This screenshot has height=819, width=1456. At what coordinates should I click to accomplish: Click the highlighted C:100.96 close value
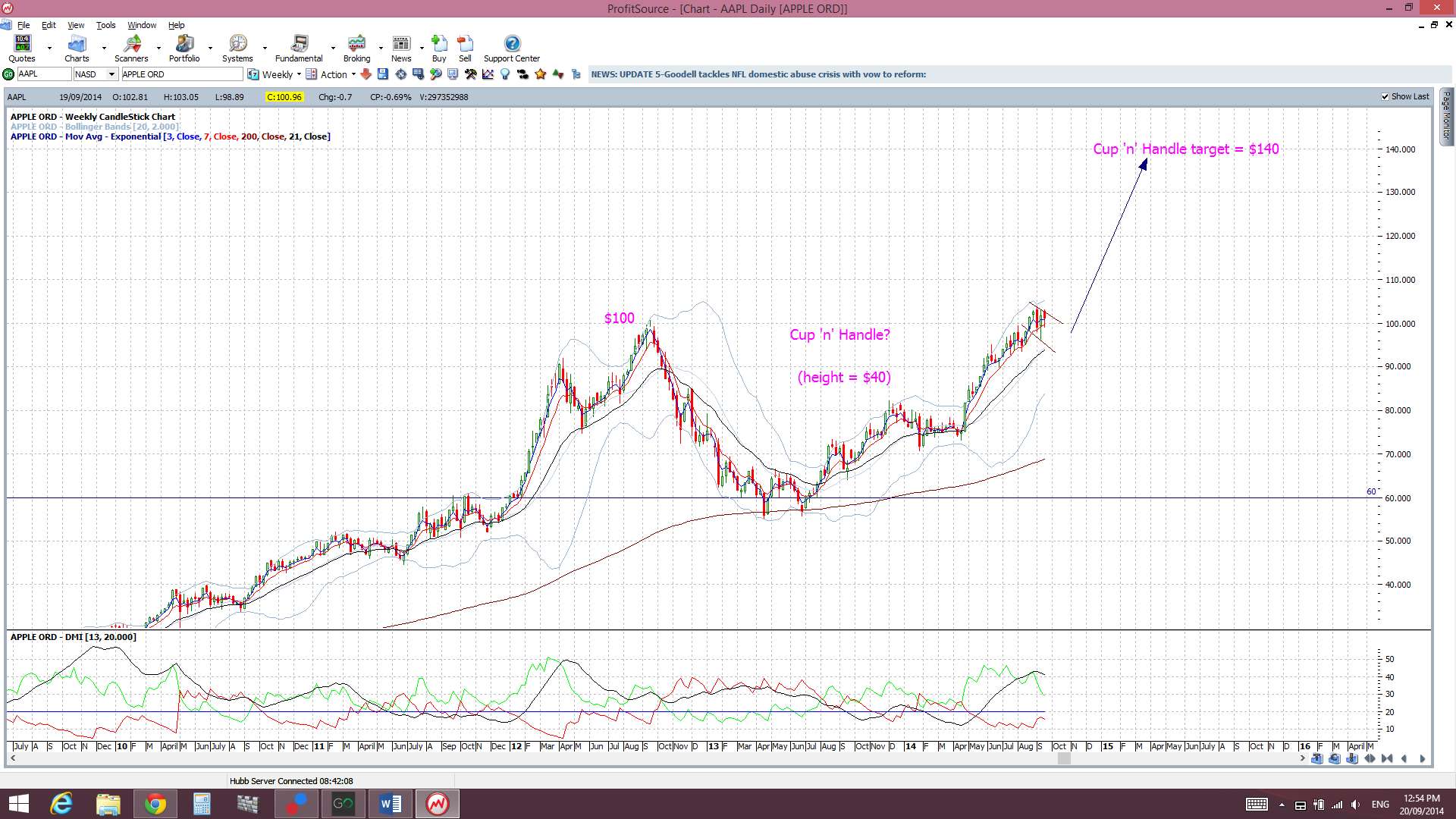pyautogui.click(x=284, y=97)
